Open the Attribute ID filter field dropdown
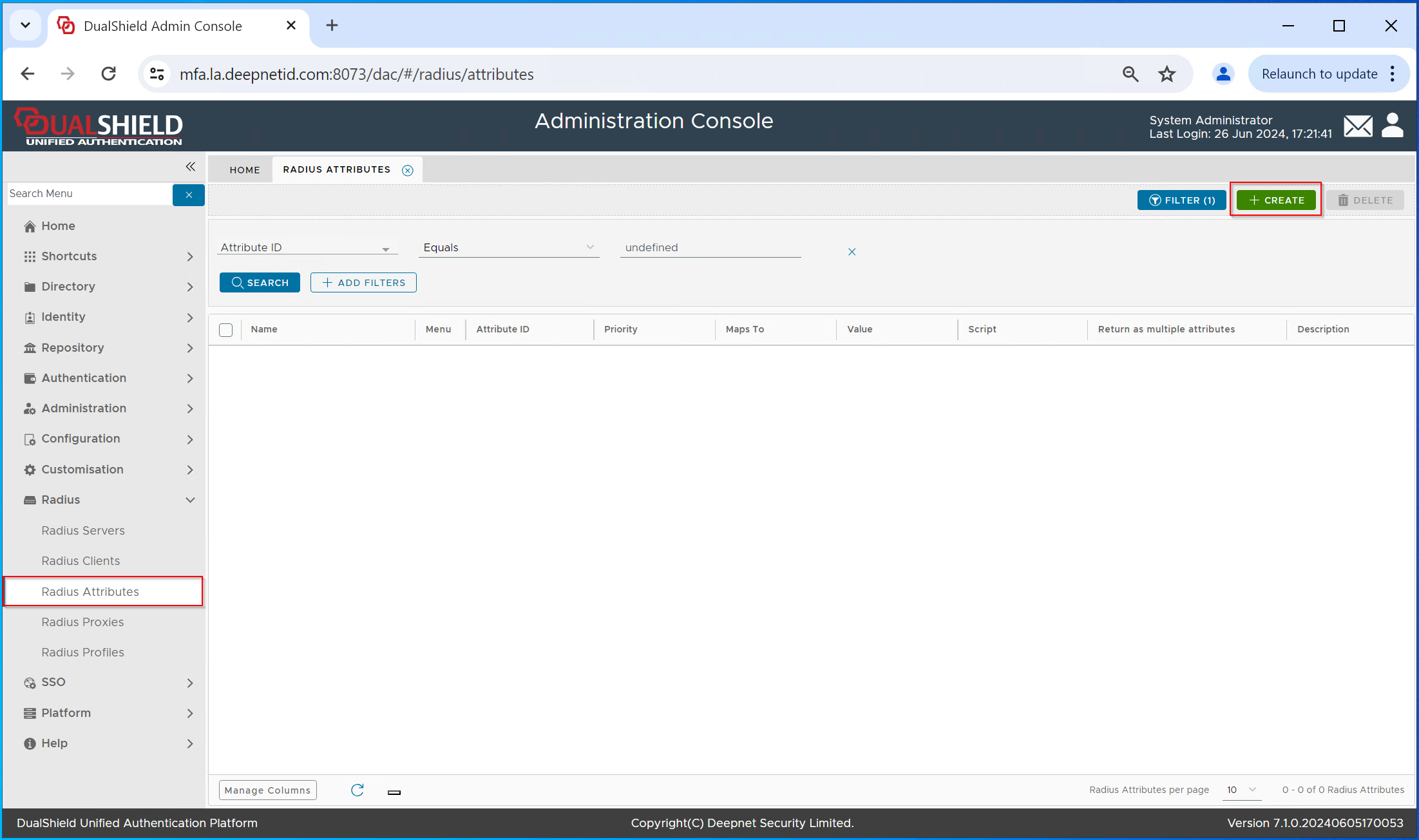Viewport: 1419px width, 840px height. click(307, 248)
